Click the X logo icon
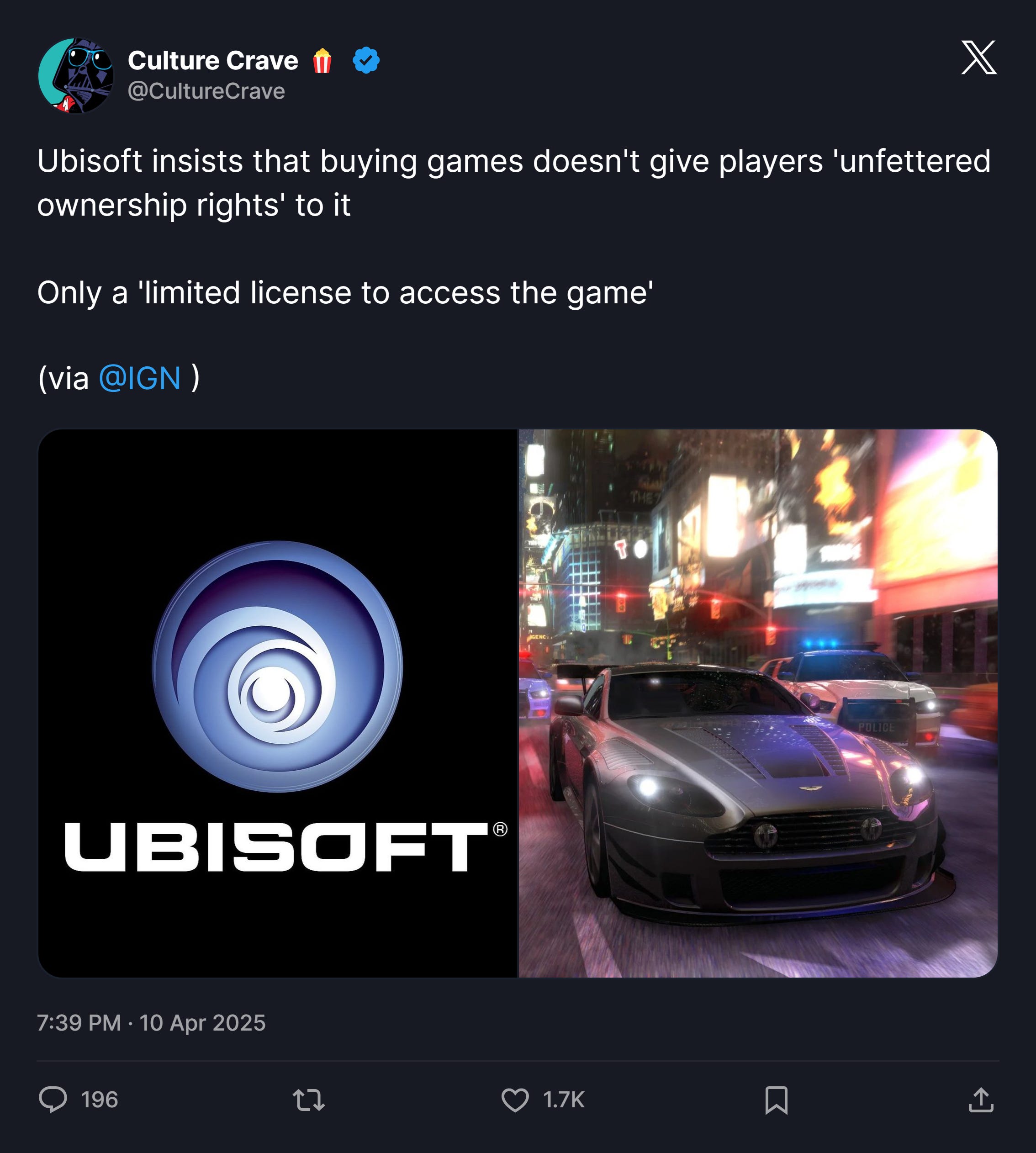Viewport: 1036px width, 1153px height. [978, 57]
